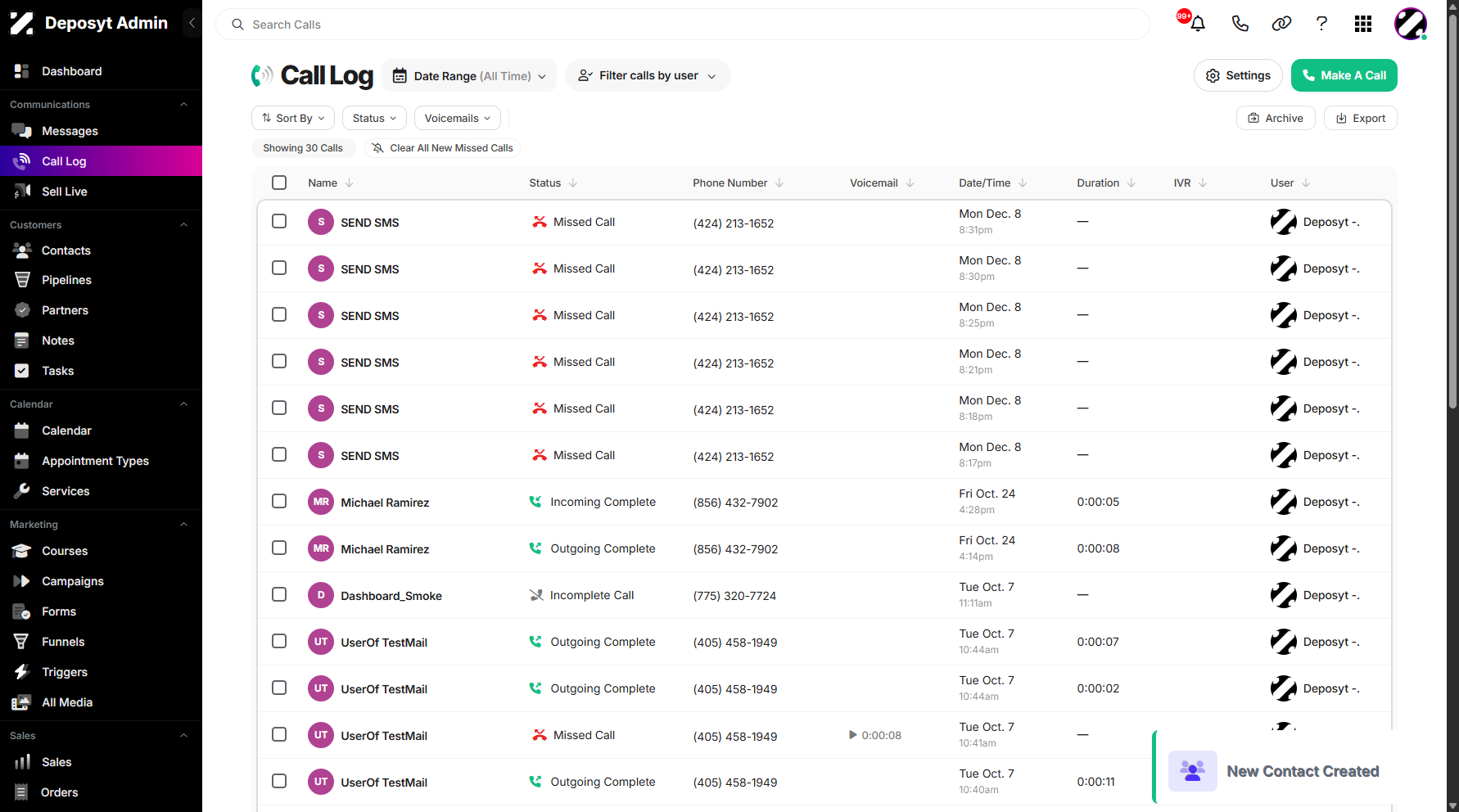
Task: Click the Search Calls input field
Action: (683, 25)
